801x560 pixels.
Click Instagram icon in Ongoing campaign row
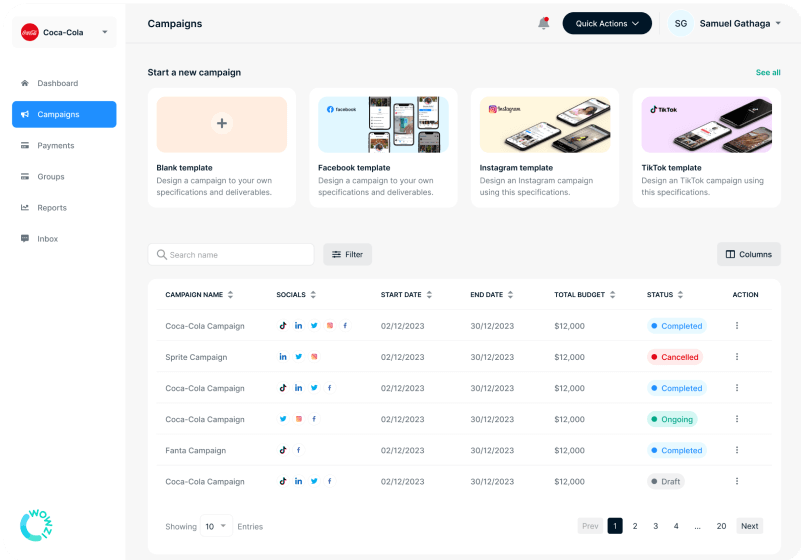coord(299,419)
